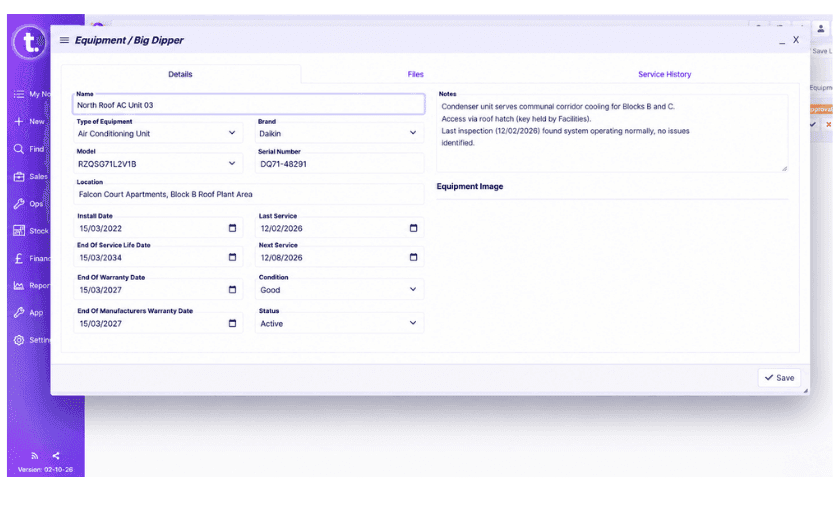The height and width of the screenshot is (520, 840).
Task: Click the orange X icon in background window
Action: click(828, 124)
